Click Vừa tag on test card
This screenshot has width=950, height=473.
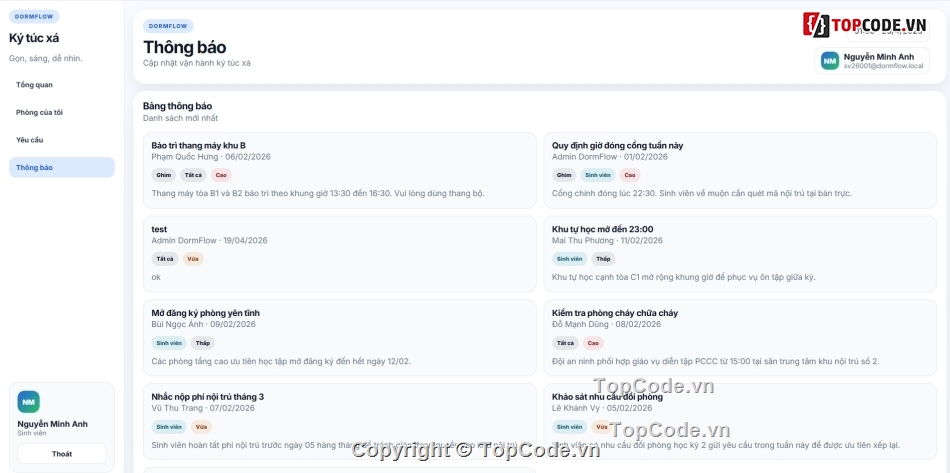pos(193,259)
